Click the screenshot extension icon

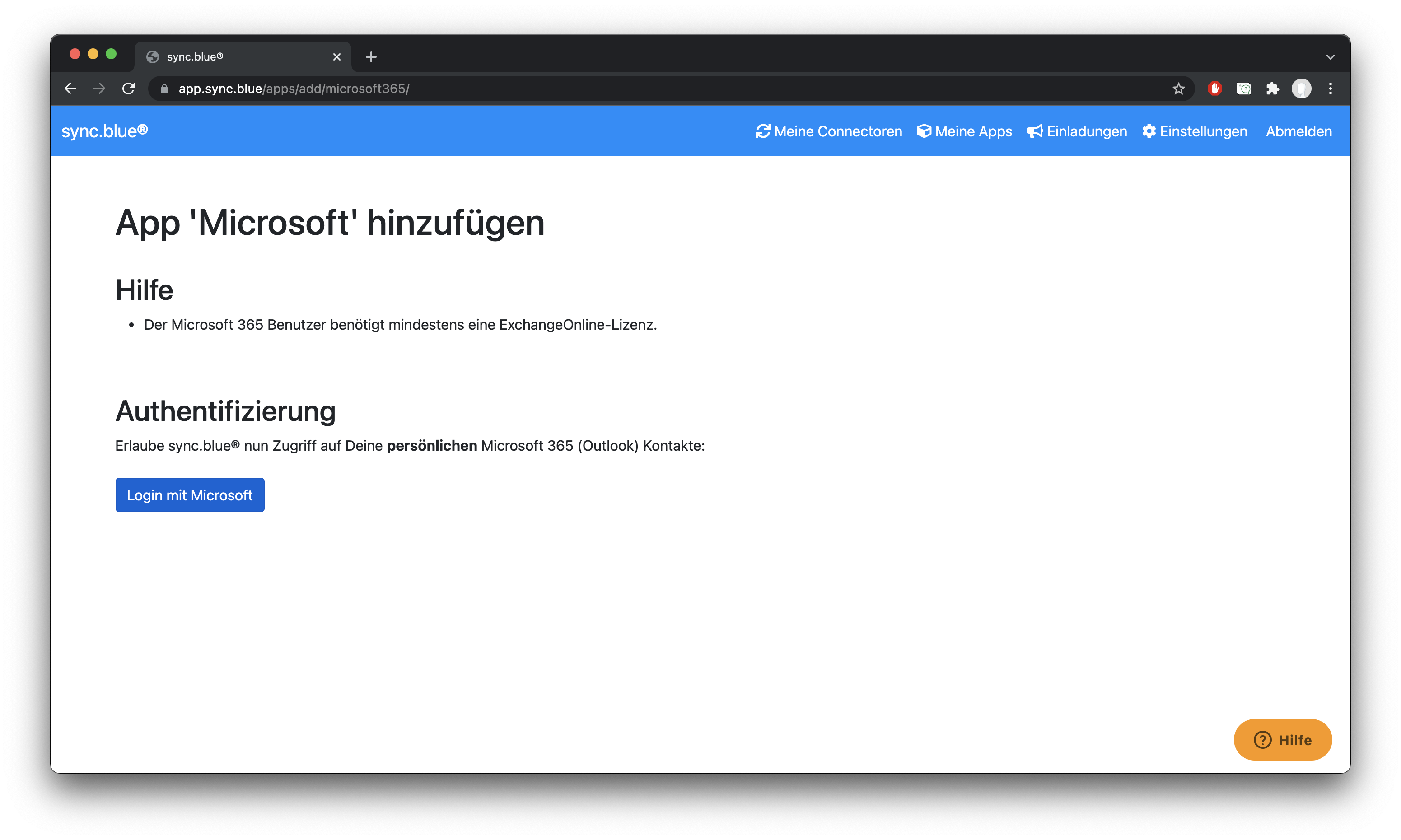tap(1244, 89)
